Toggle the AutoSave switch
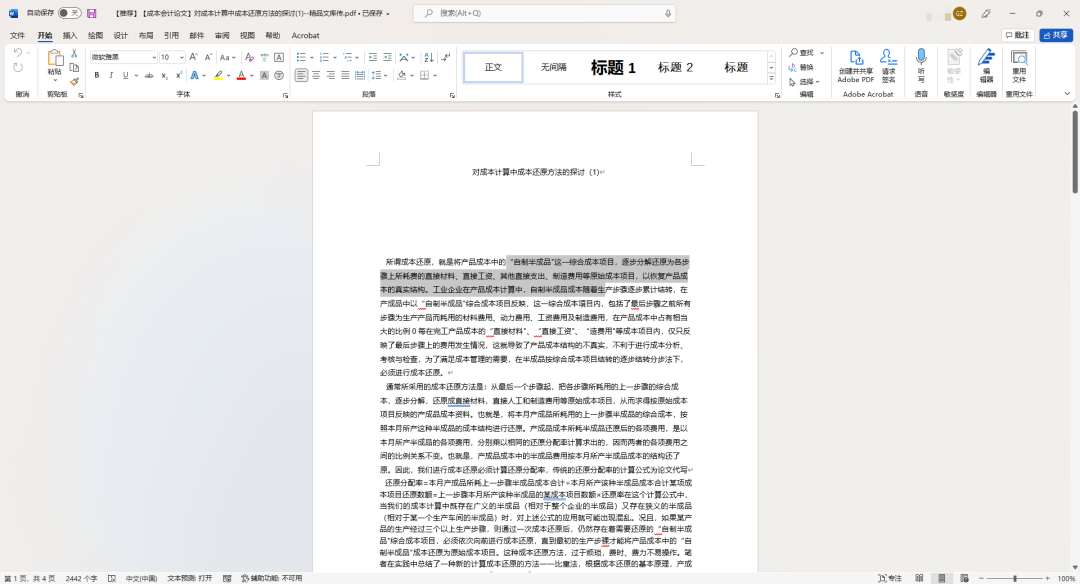The image size is (1080, 584). click(69, 13)
